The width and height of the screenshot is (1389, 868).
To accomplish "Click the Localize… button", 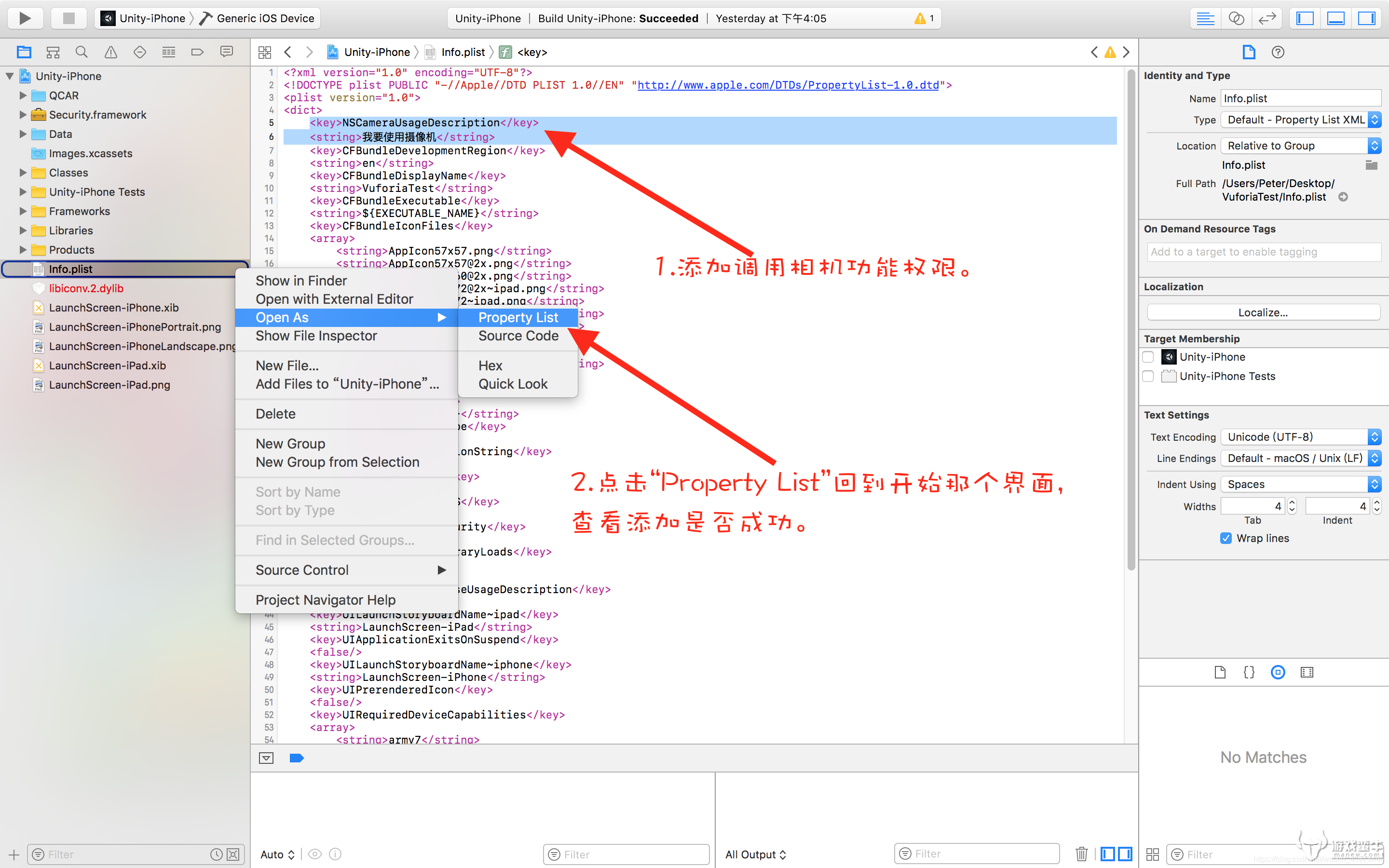I will tap(1263, 312).
